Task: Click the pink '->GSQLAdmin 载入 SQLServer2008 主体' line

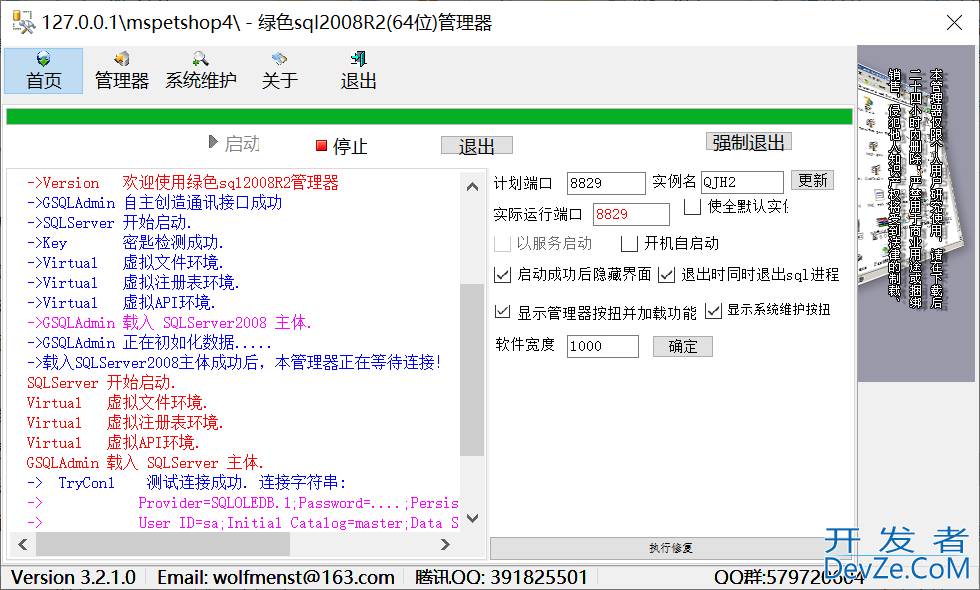Action: point(169,323)
